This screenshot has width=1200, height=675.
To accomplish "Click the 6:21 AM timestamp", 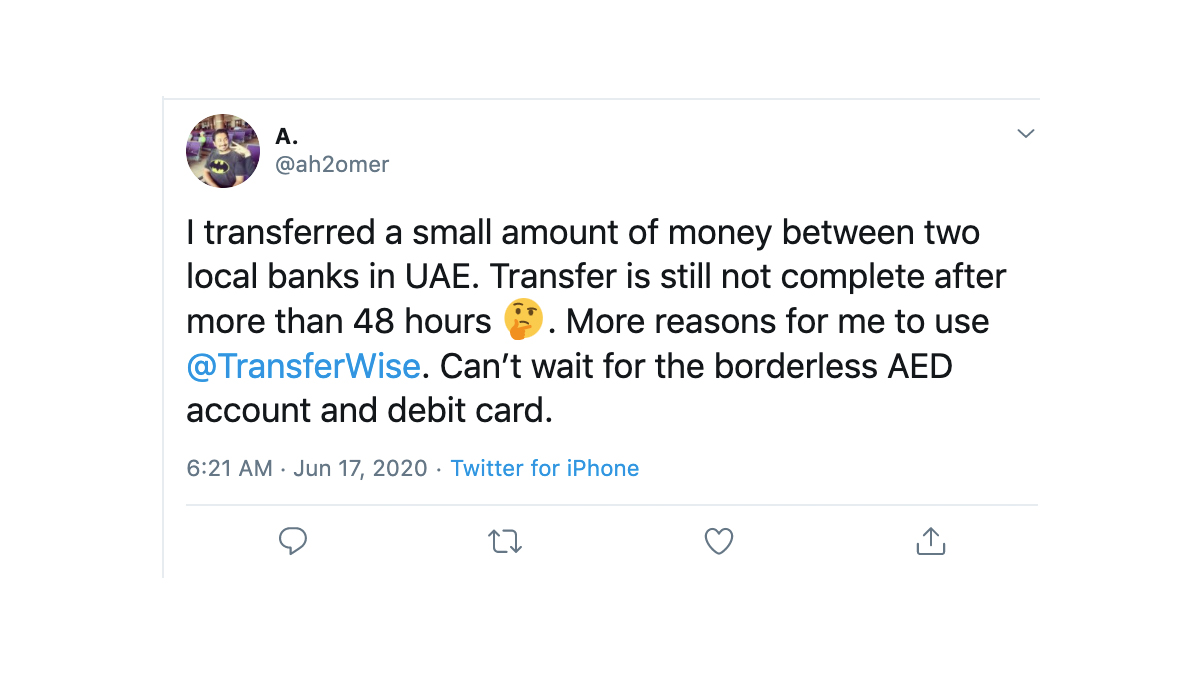I will pos(230,468).
